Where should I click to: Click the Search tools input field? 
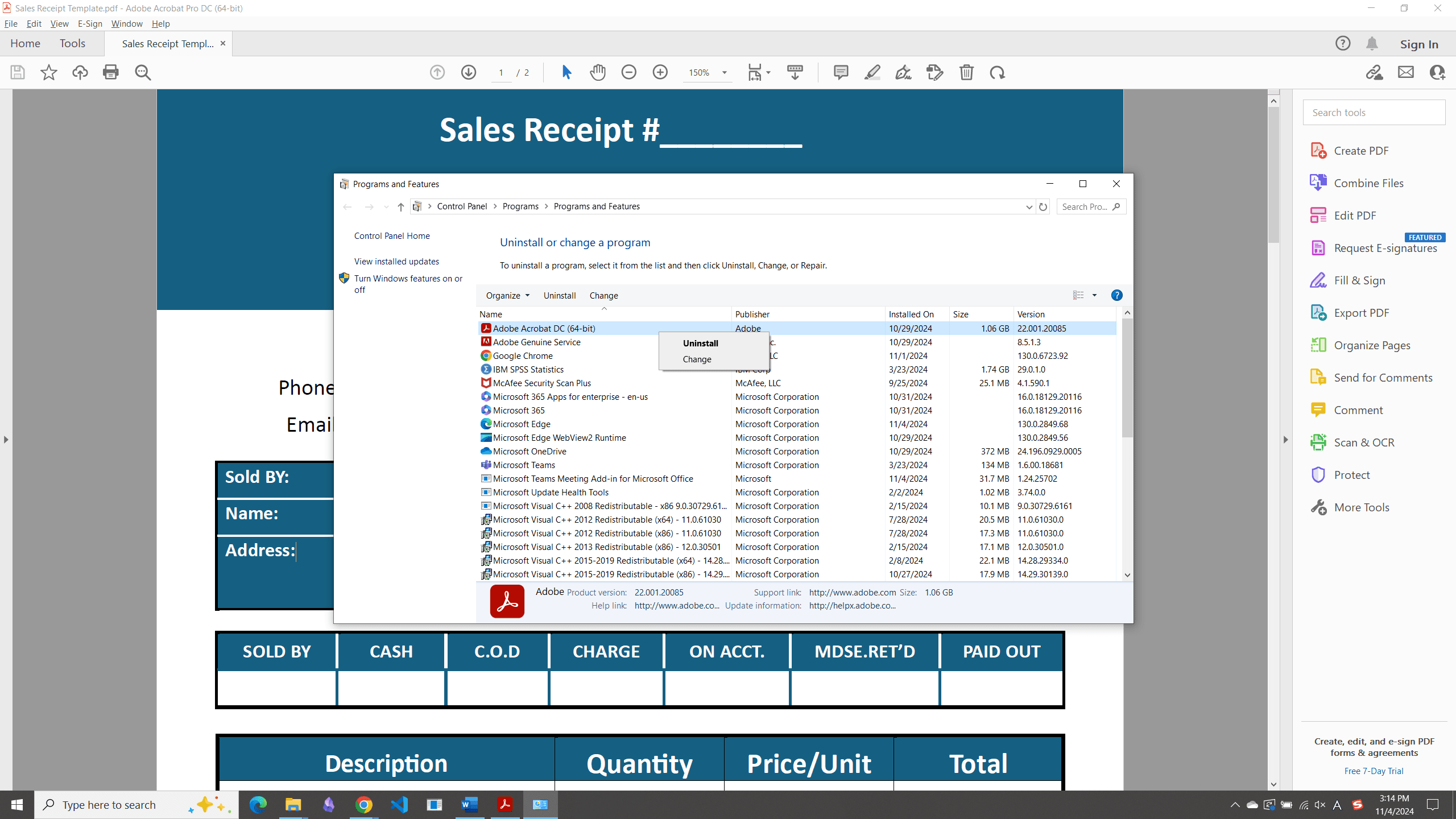pyautogui.click(x=1374, y=112)
